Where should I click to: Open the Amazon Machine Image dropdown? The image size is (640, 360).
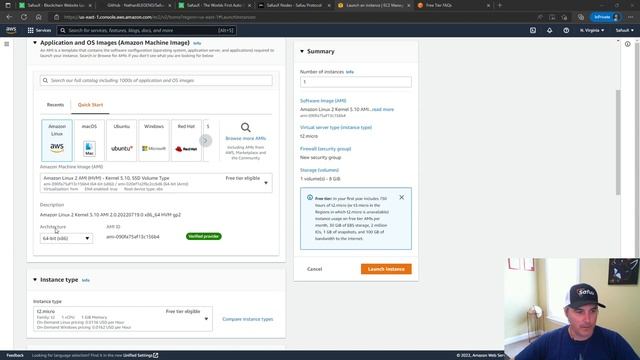point(156,183)
